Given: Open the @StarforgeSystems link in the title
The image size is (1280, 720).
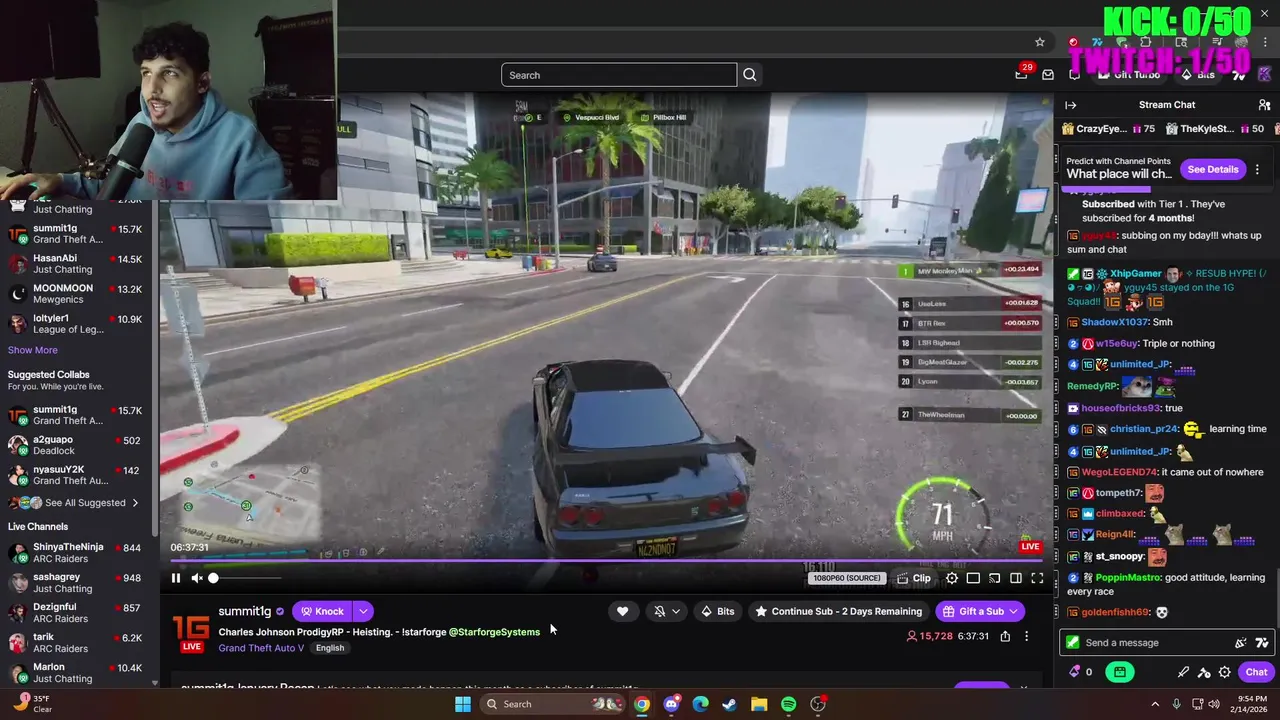Looking at the screenshot, I should (x=494, y=632).
